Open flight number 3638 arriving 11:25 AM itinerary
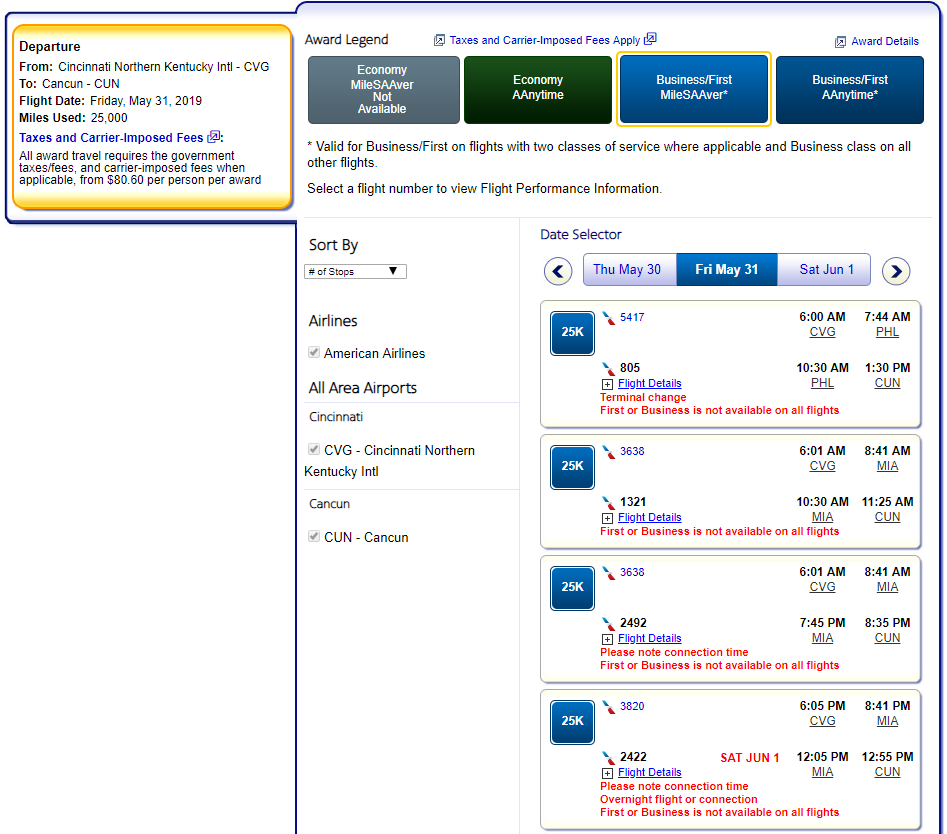Image resolution: width=947 pixels, height=834 pixels. (x=632, y=451)
